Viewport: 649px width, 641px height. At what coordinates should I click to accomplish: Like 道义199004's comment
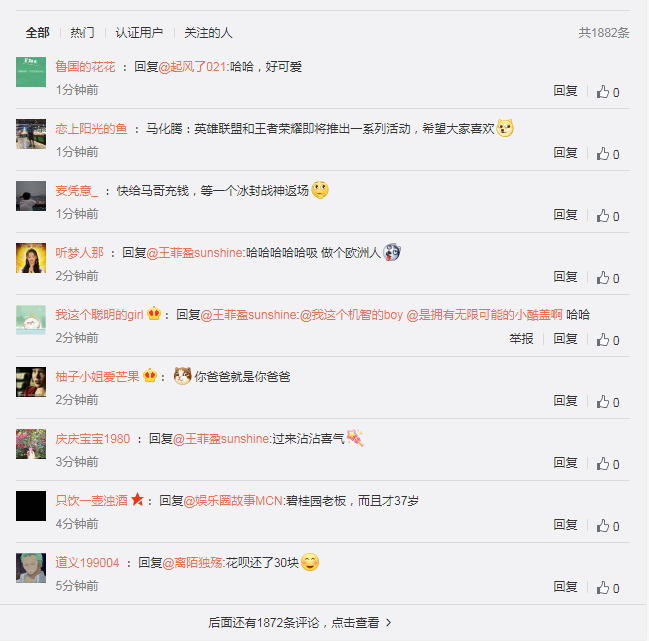pyautogui.click(x=608, y=588)
